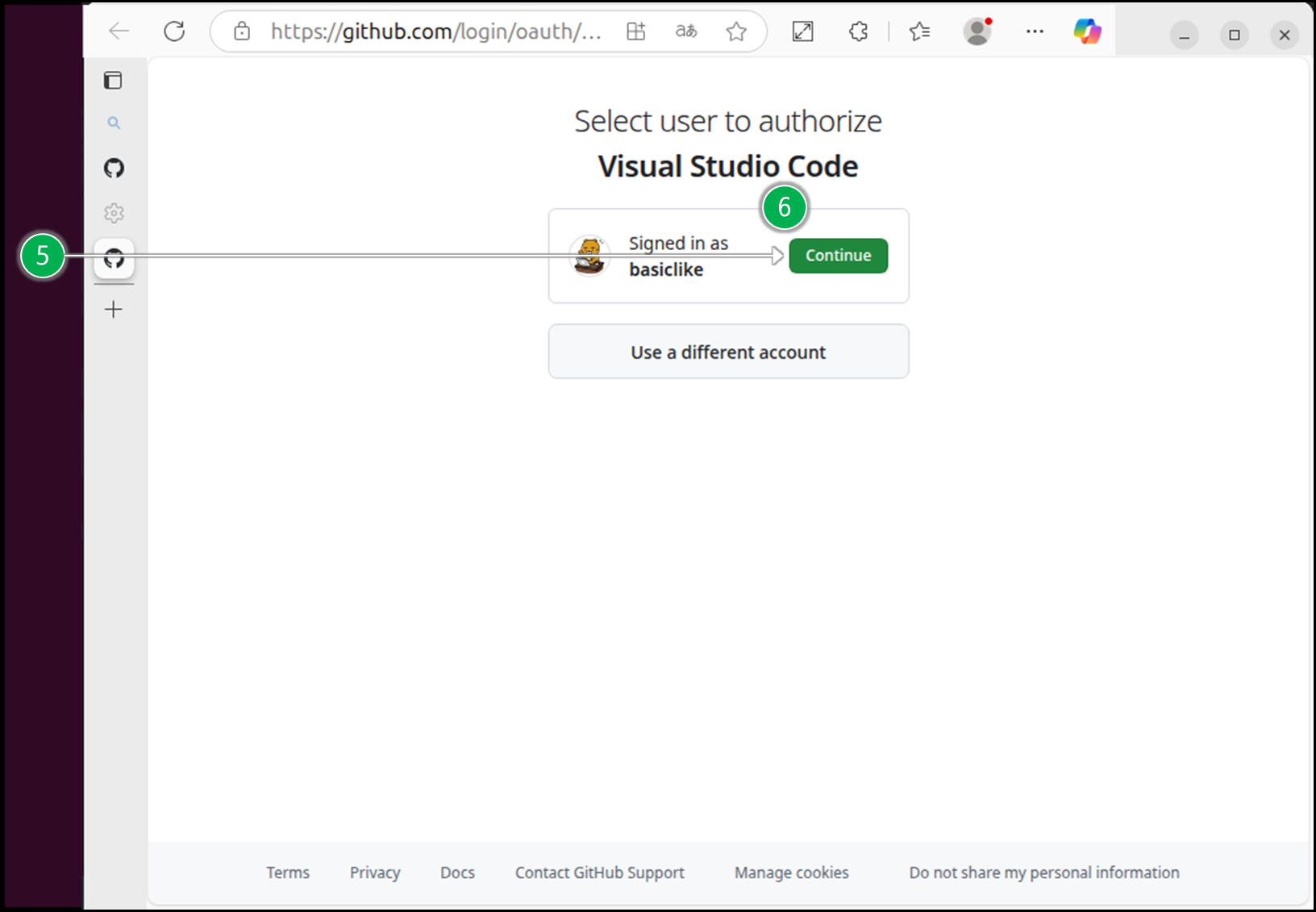Add page to favorites star
Image resolution: width=1316 pixels, height=912 pixels.
pyautogui.click(x=736, y=31)
